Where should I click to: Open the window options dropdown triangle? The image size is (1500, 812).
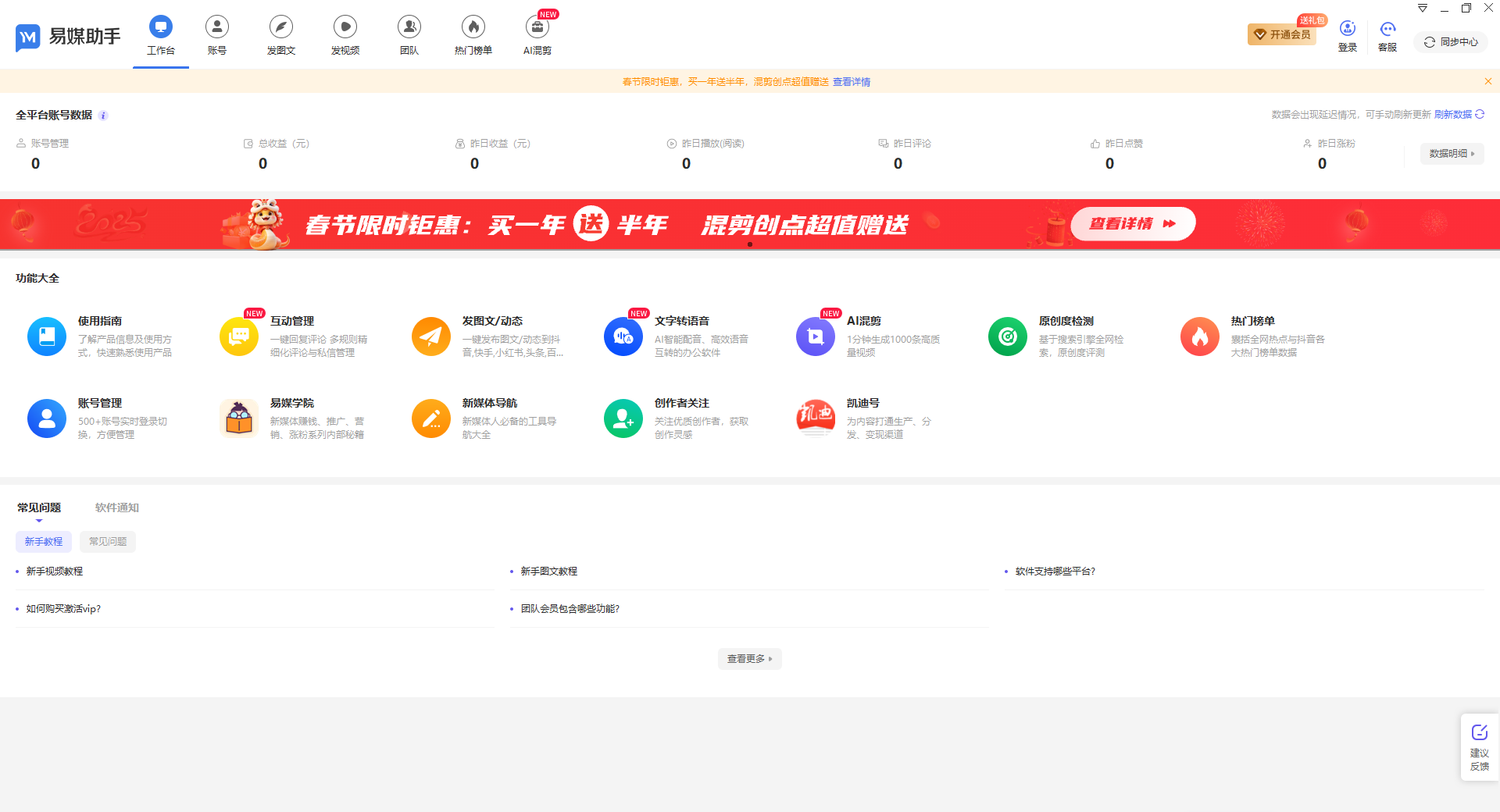click(1423, 9)
